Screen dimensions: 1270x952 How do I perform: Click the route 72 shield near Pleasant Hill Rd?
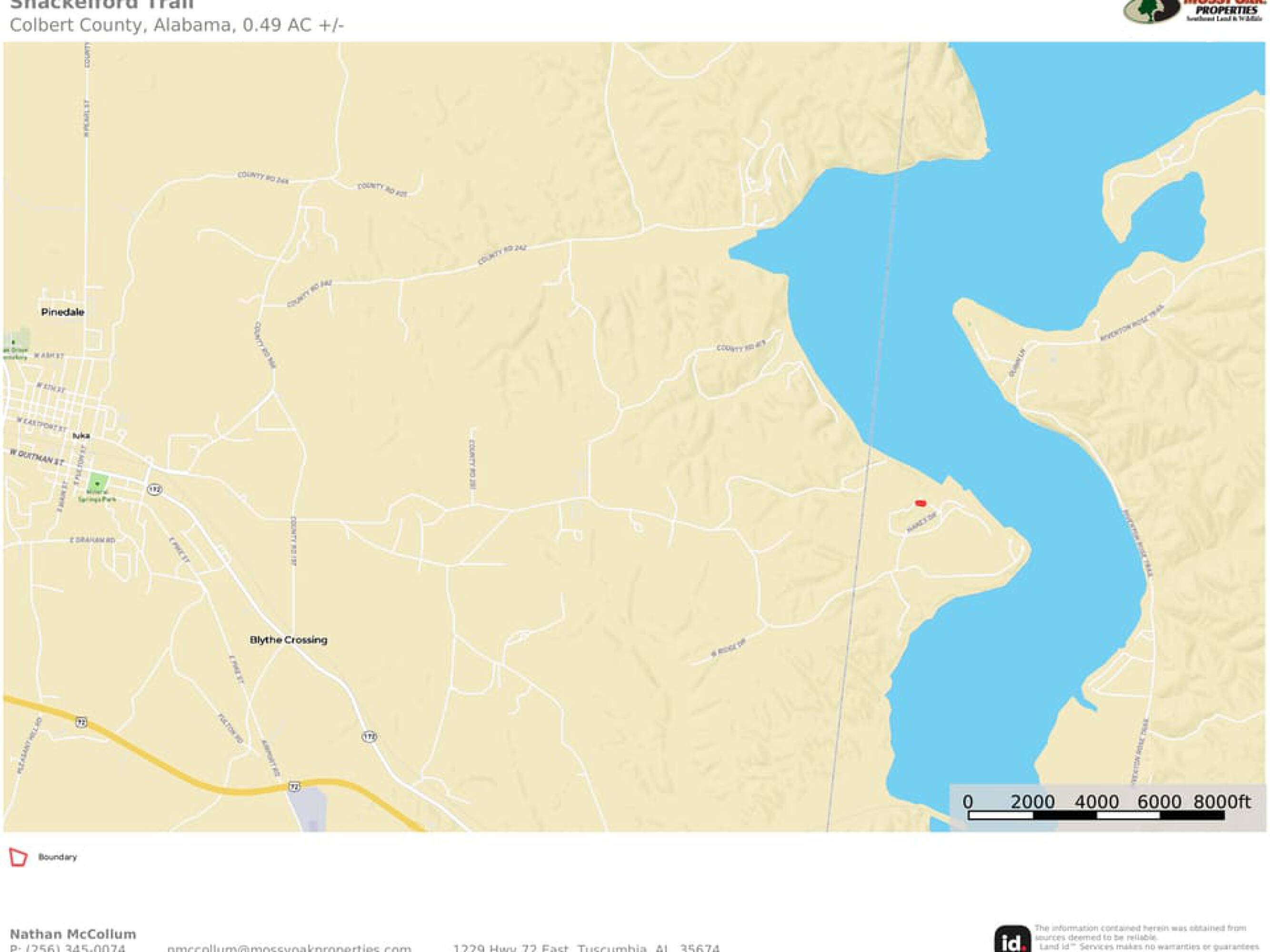pos(81,723)
